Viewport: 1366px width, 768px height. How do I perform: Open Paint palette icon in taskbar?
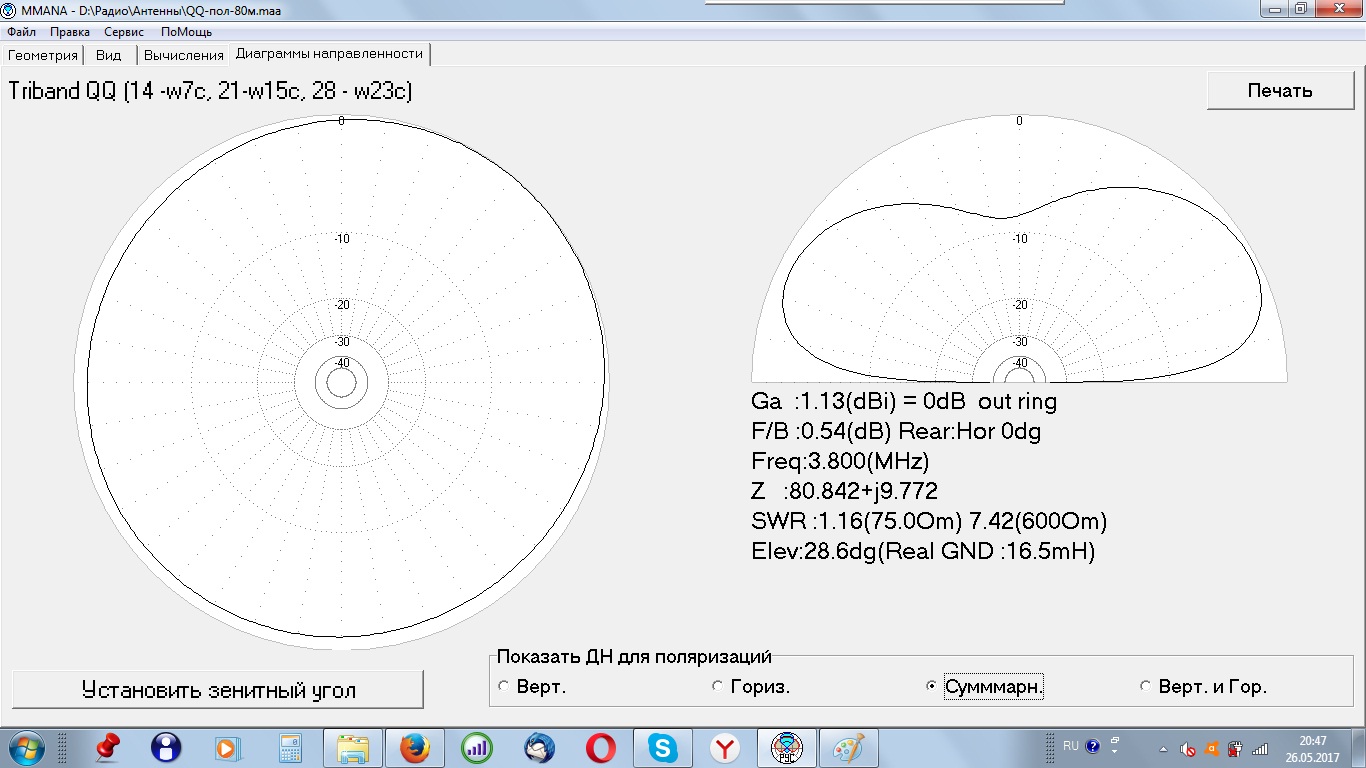(849, 747)
